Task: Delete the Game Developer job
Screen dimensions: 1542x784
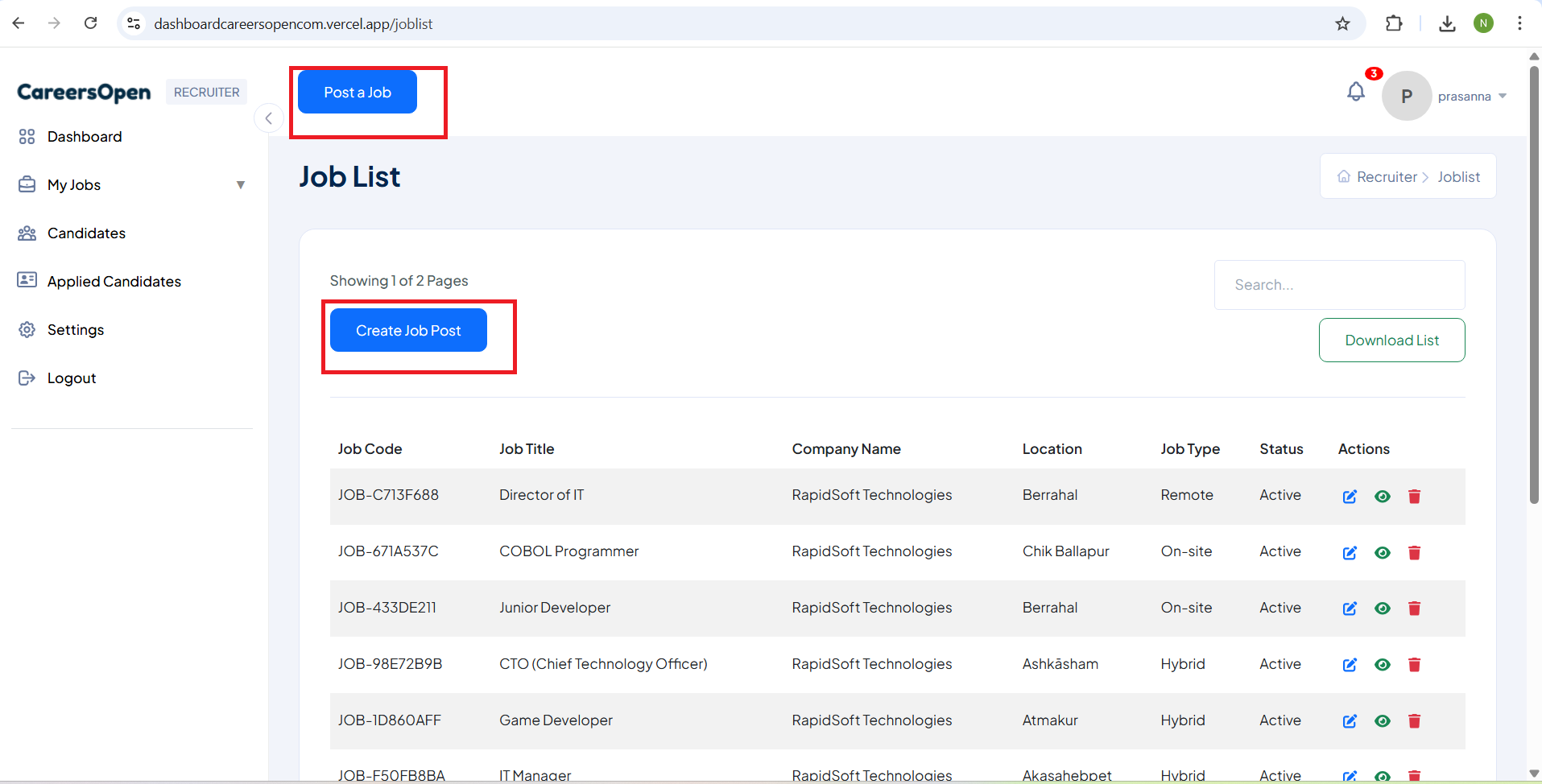Action: click(x=1414, y=721)
